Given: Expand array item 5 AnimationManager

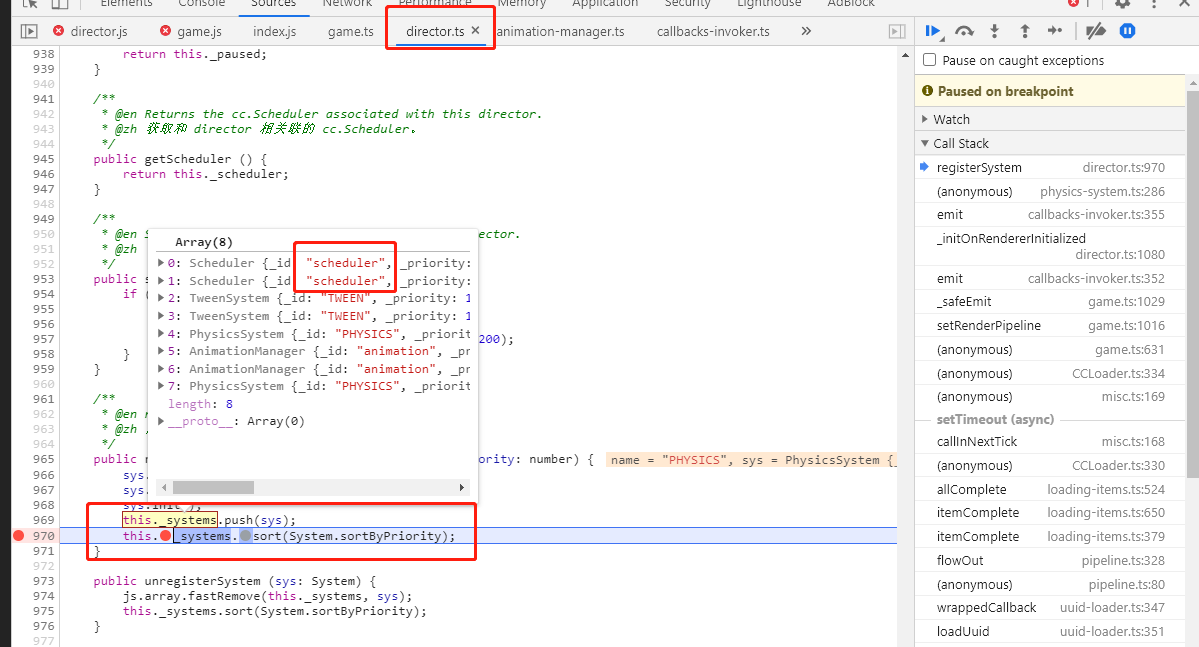Looking at the screenshot, I should click(161, 350).
